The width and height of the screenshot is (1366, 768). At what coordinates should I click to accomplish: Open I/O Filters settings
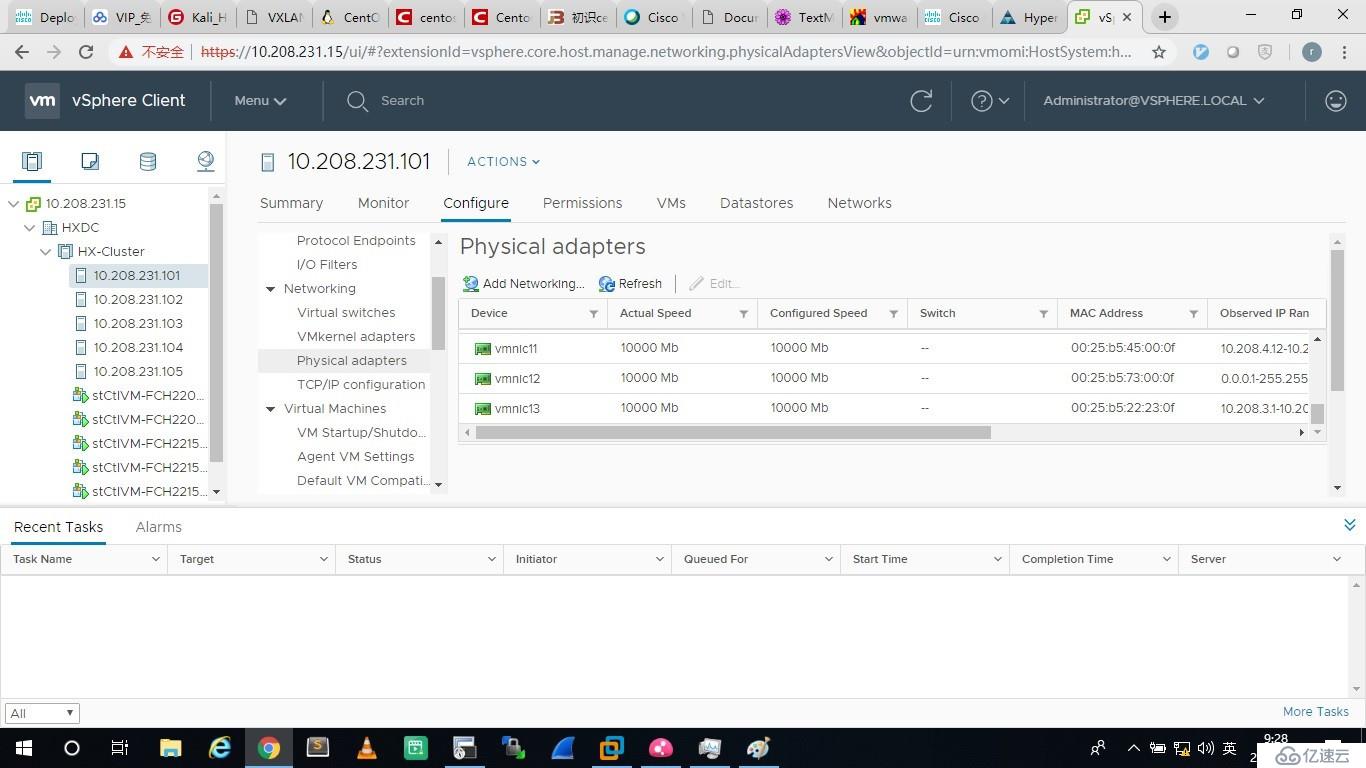pyautogui.click(x=327, y=265)
